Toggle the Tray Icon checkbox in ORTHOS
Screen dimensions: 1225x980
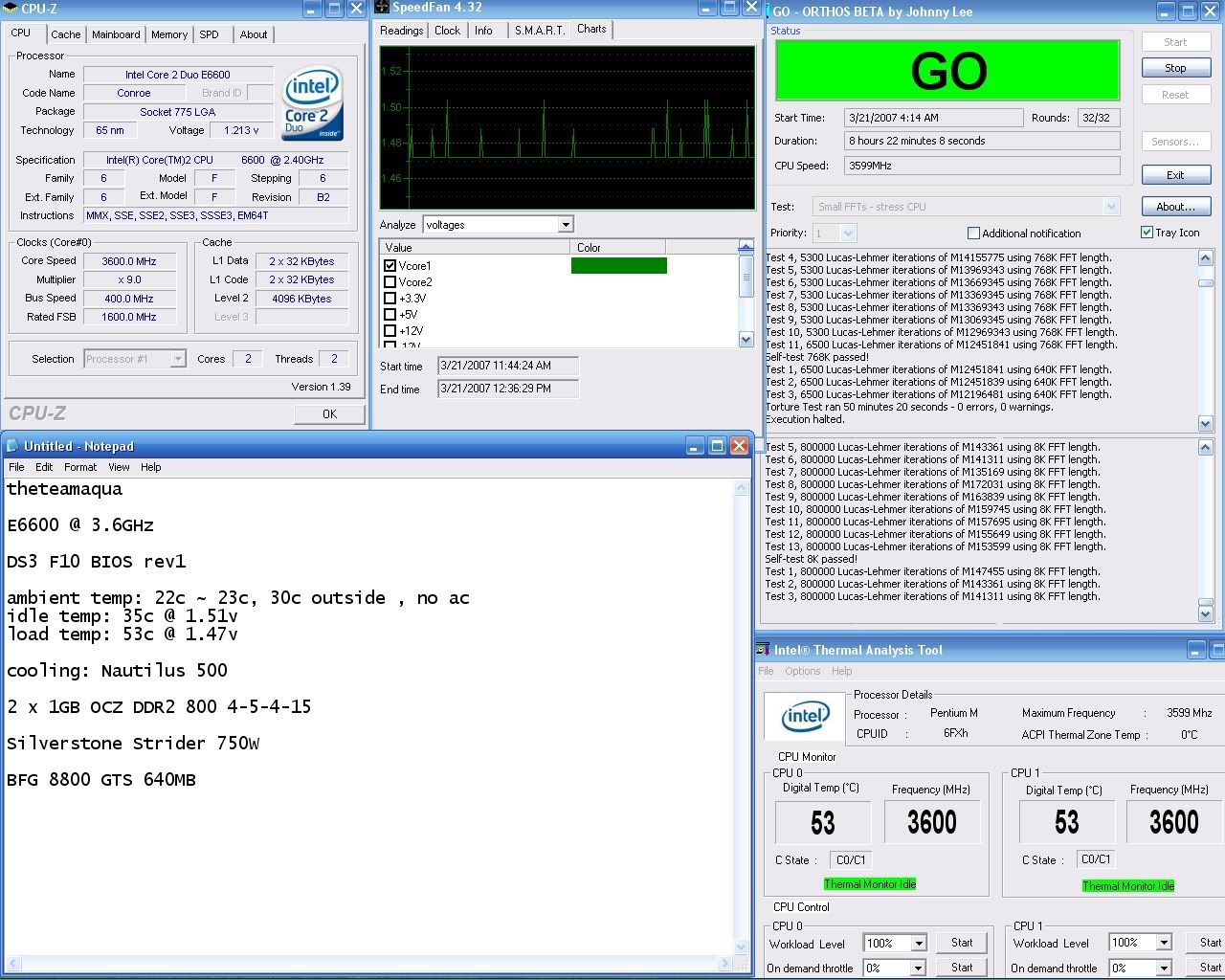coord(1147,233)
